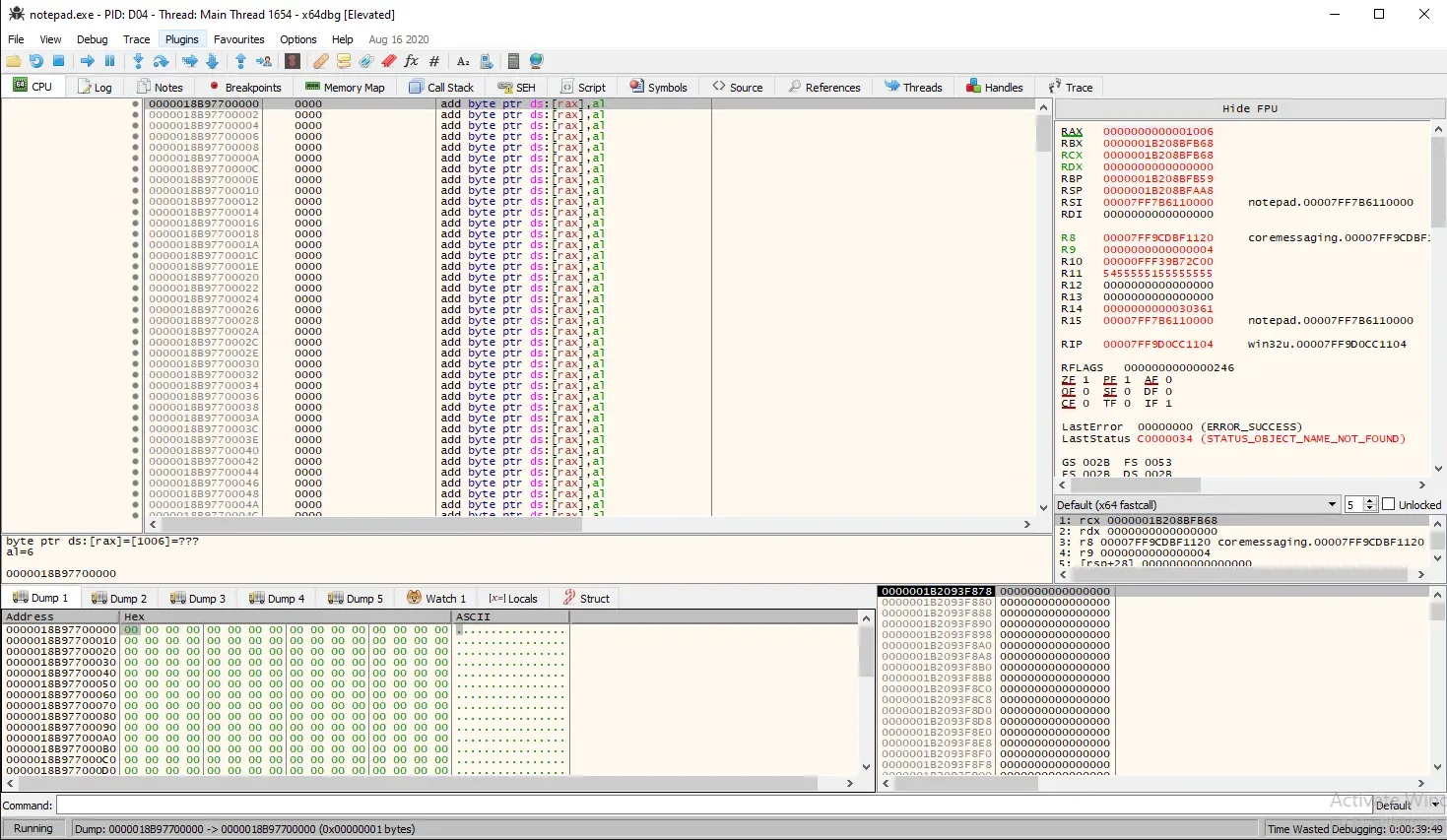Pause execution using the pause icon
Image resolution: width=1447 pixels, height=840 pixels.
coord(110,61)
